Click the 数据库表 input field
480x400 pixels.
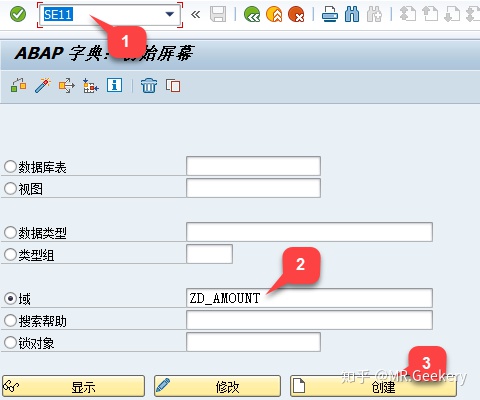pos(253,166)
